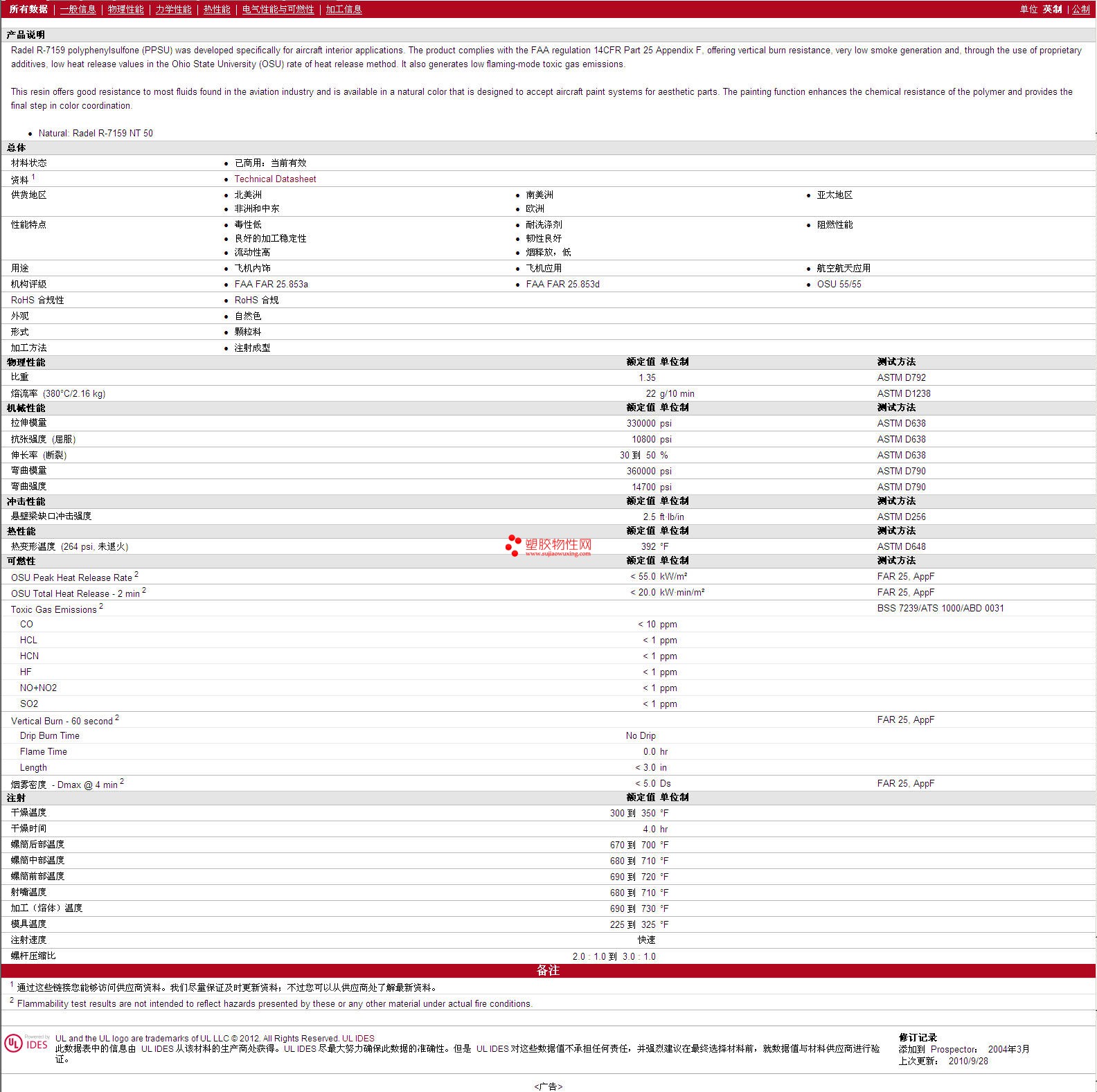
Task: Click the 备注 section header
Action: tap(548, 970)
